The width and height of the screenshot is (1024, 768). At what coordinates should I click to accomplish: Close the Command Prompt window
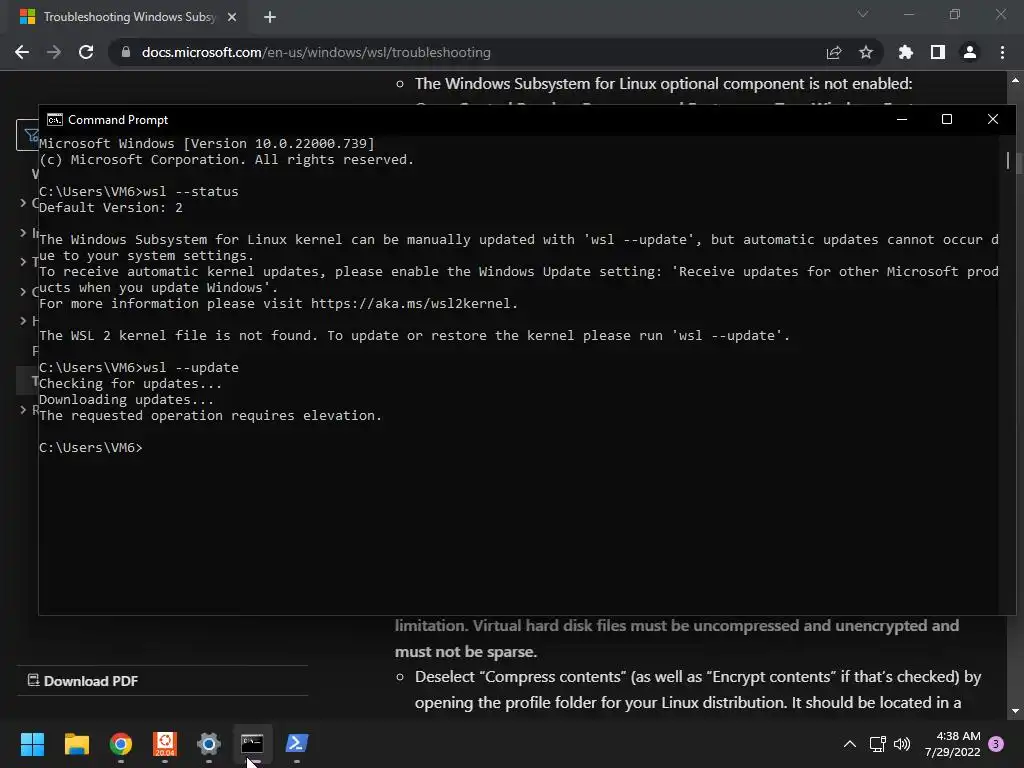(x=993, y=120)
